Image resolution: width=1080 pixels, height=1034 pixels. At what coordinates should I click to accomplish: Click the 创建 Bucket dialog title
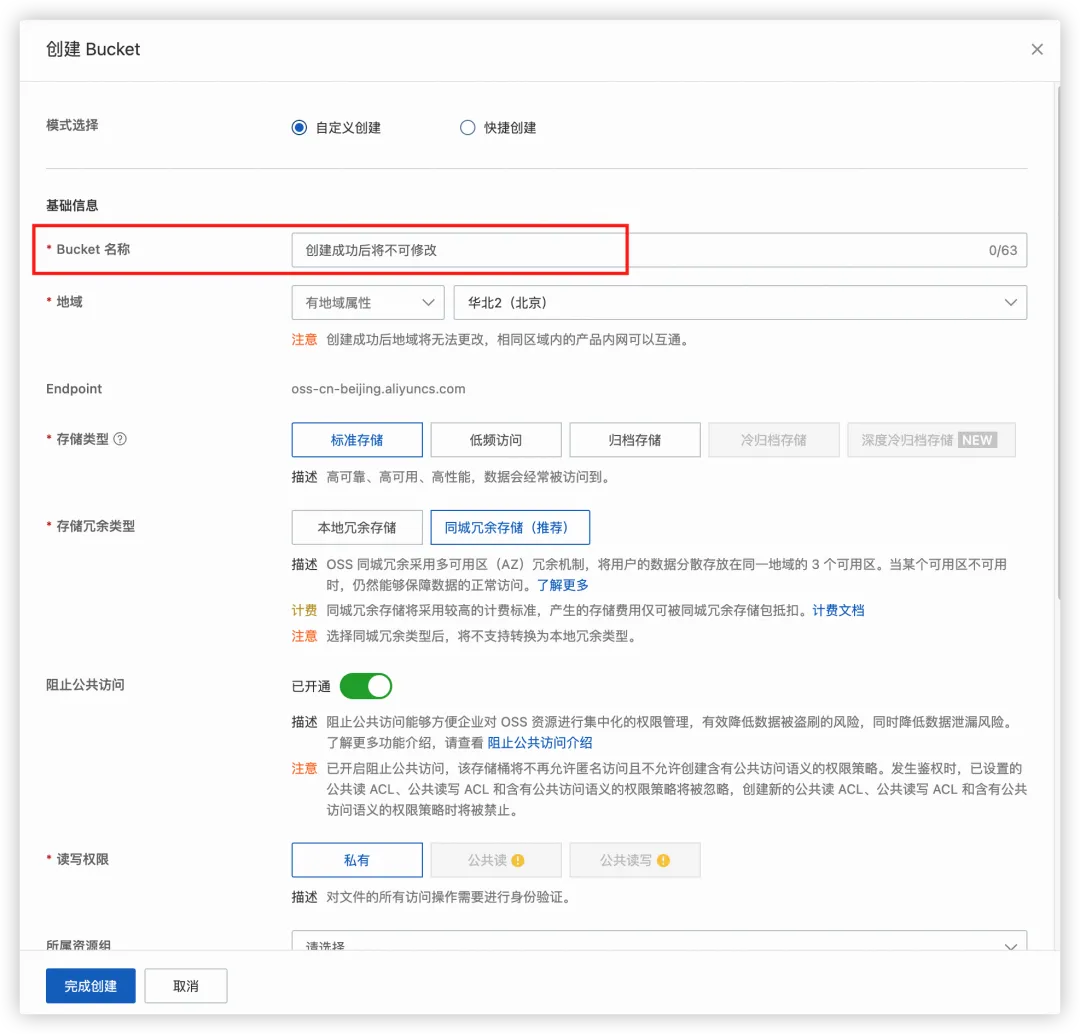pos(93,50)
